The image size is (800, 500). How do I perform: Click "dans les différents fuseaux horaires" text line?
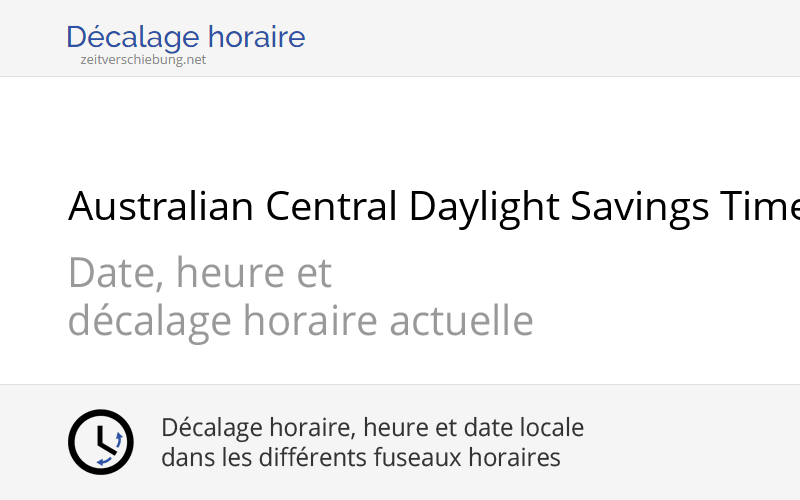(x=360, y=458)
